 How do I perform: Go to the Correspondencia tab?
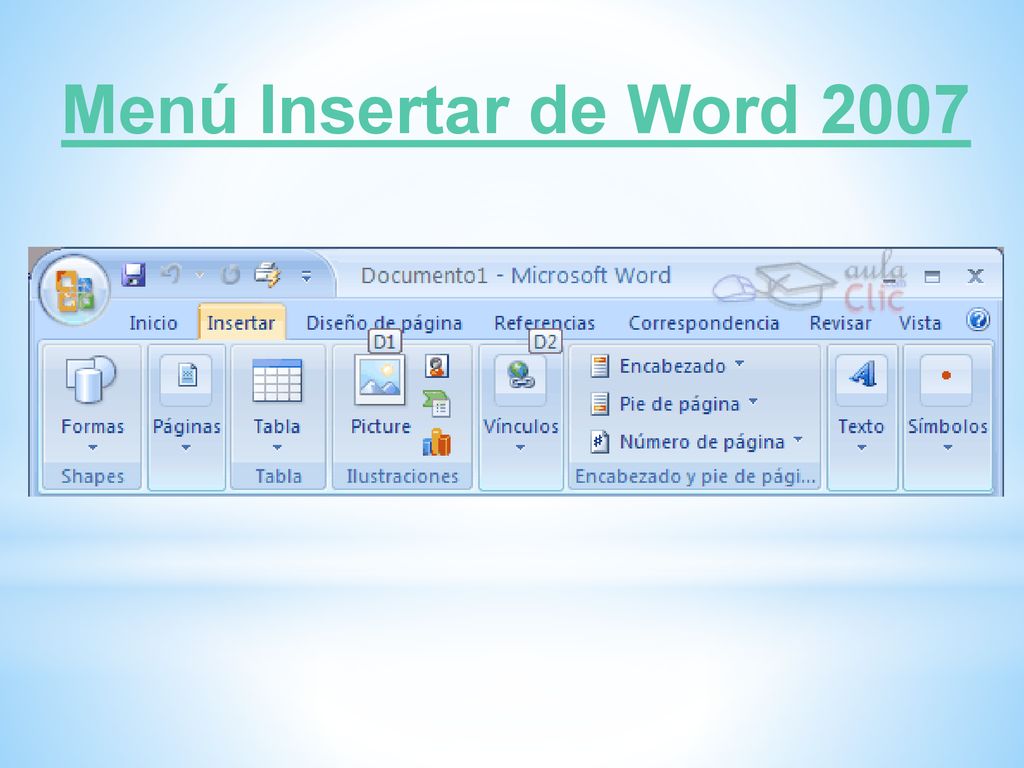[703, 323]
